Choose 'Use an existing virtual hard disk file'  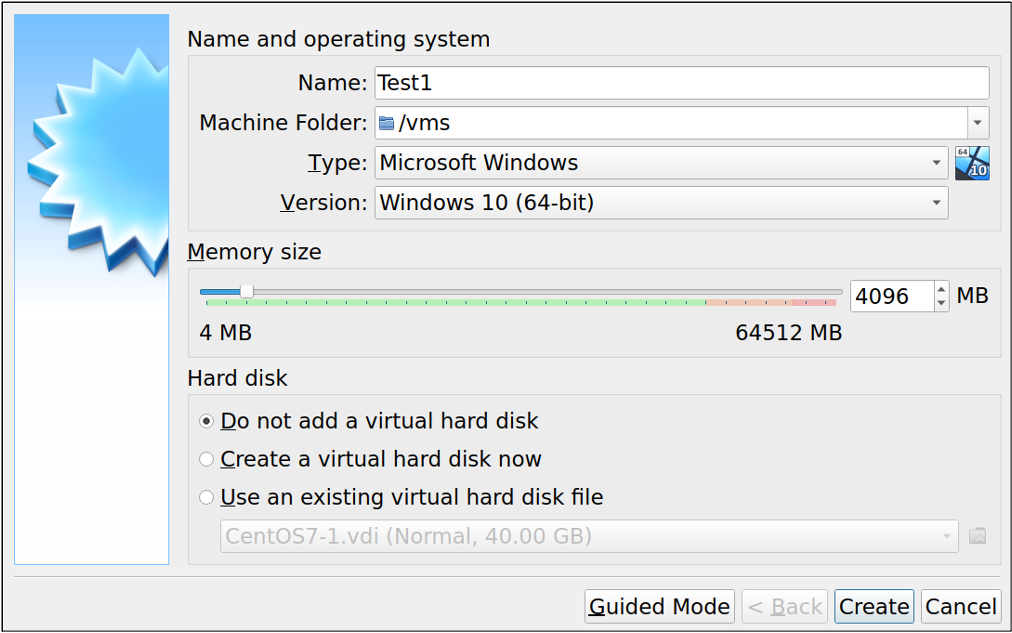tap(206, 496)
